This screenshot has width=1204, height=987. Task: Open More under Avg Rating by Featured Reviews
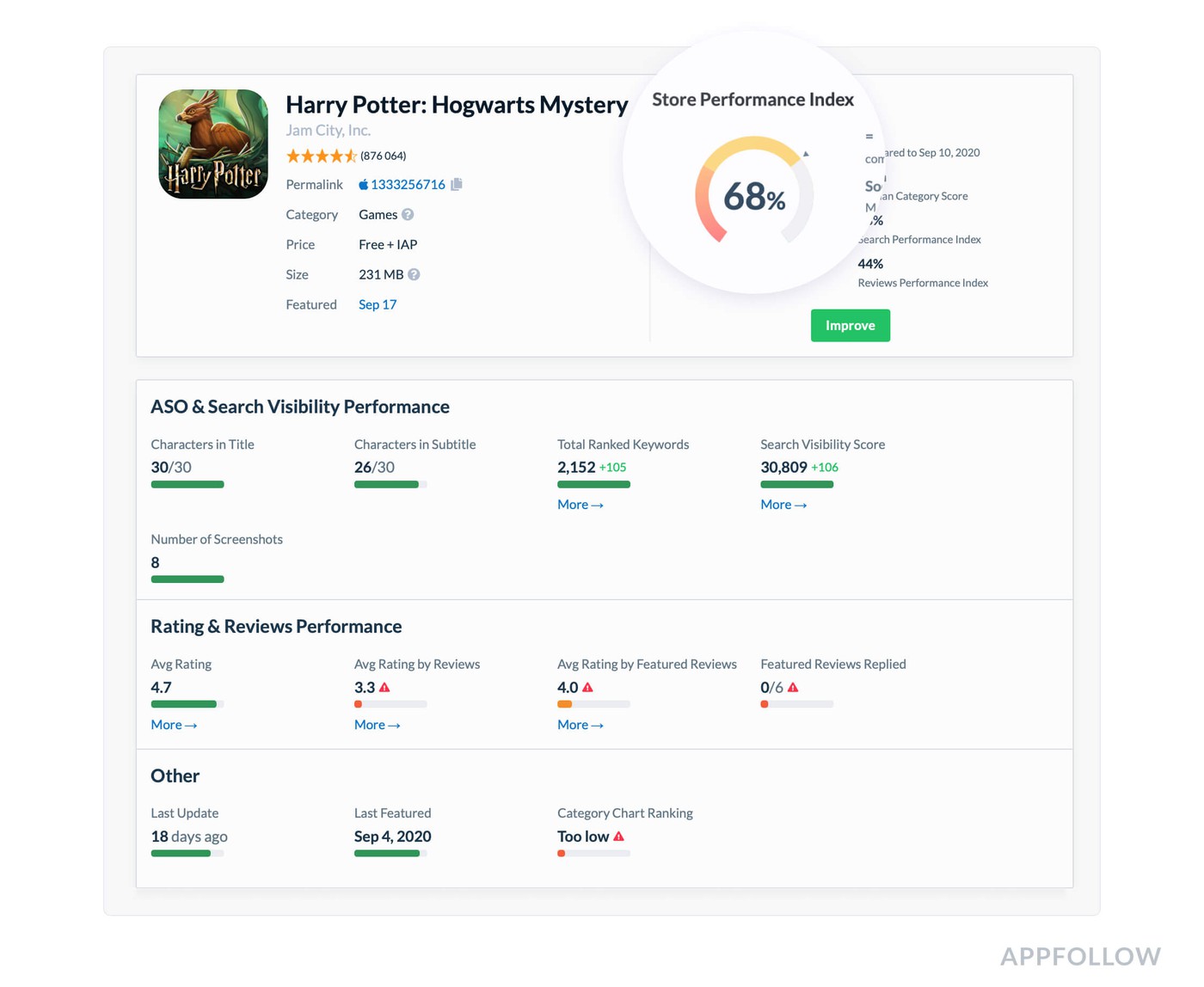click(580, 725)
